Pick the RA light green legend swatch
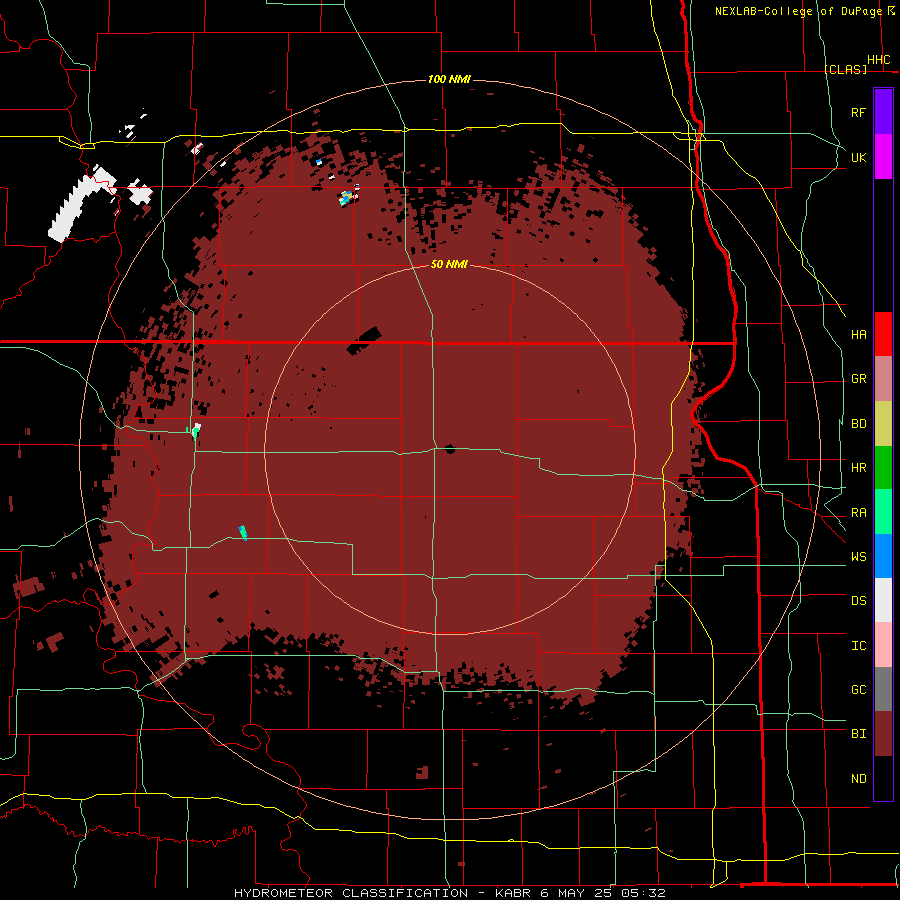The width and height of the screenshot is (900, 900). [883, 512]
